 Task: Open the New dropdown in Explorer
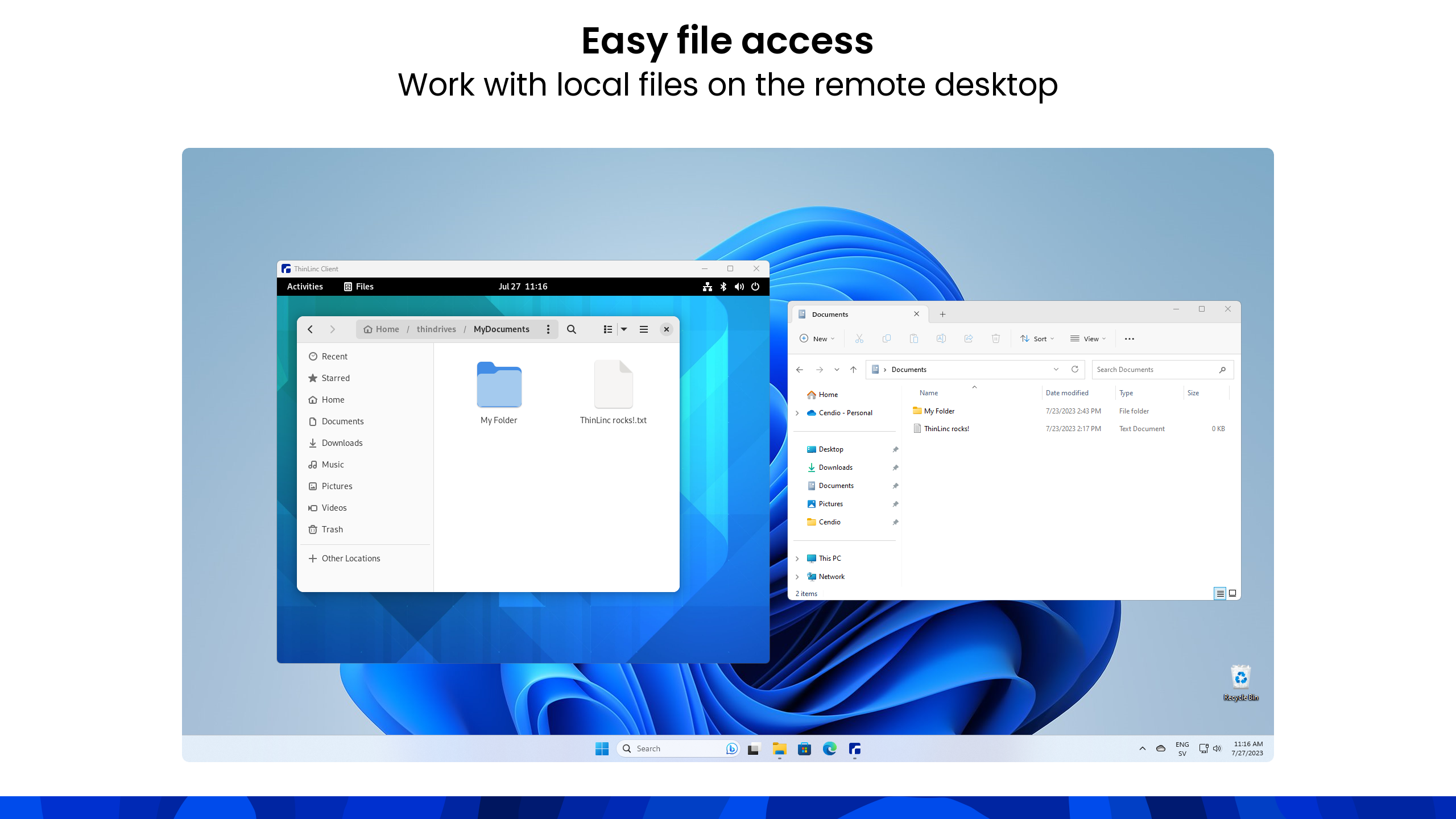[x=817, y=338]
